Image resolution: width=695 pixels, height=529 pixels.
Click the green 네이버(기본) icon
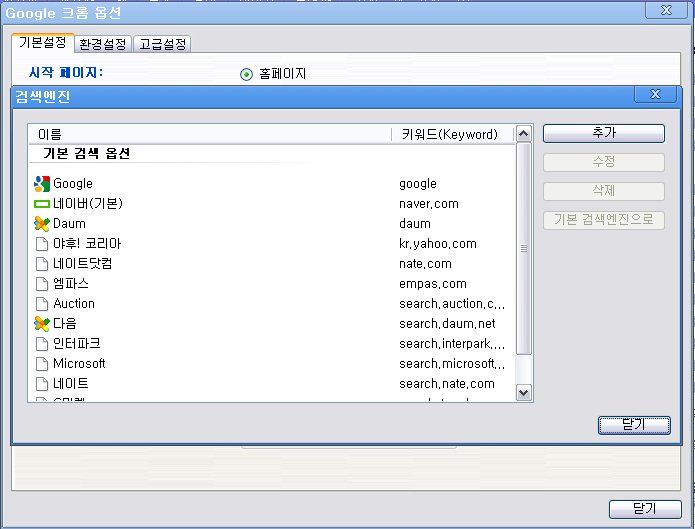(42, 204)
